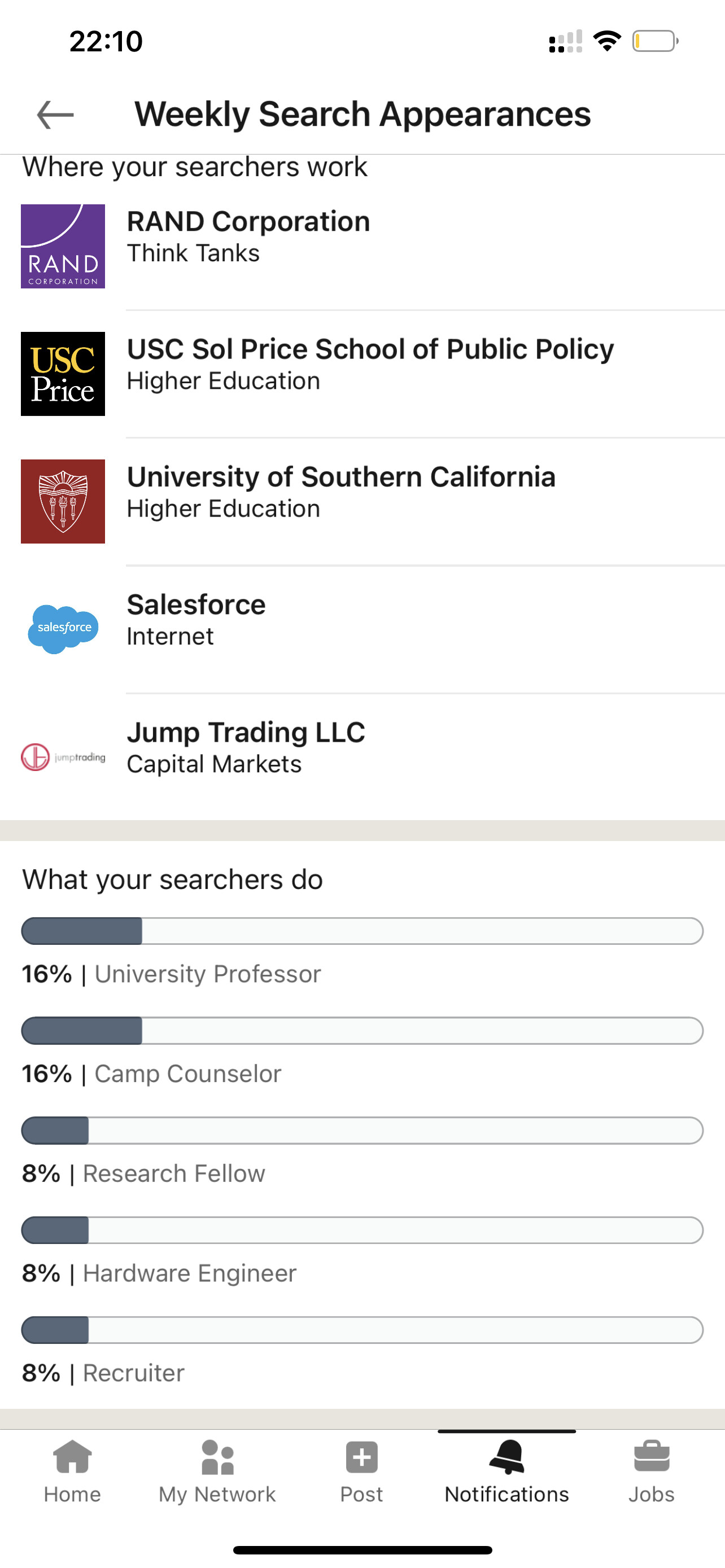Tap the USC Price logo
The height and width of the screenshot is (1568, 725).
pos(63,374)
